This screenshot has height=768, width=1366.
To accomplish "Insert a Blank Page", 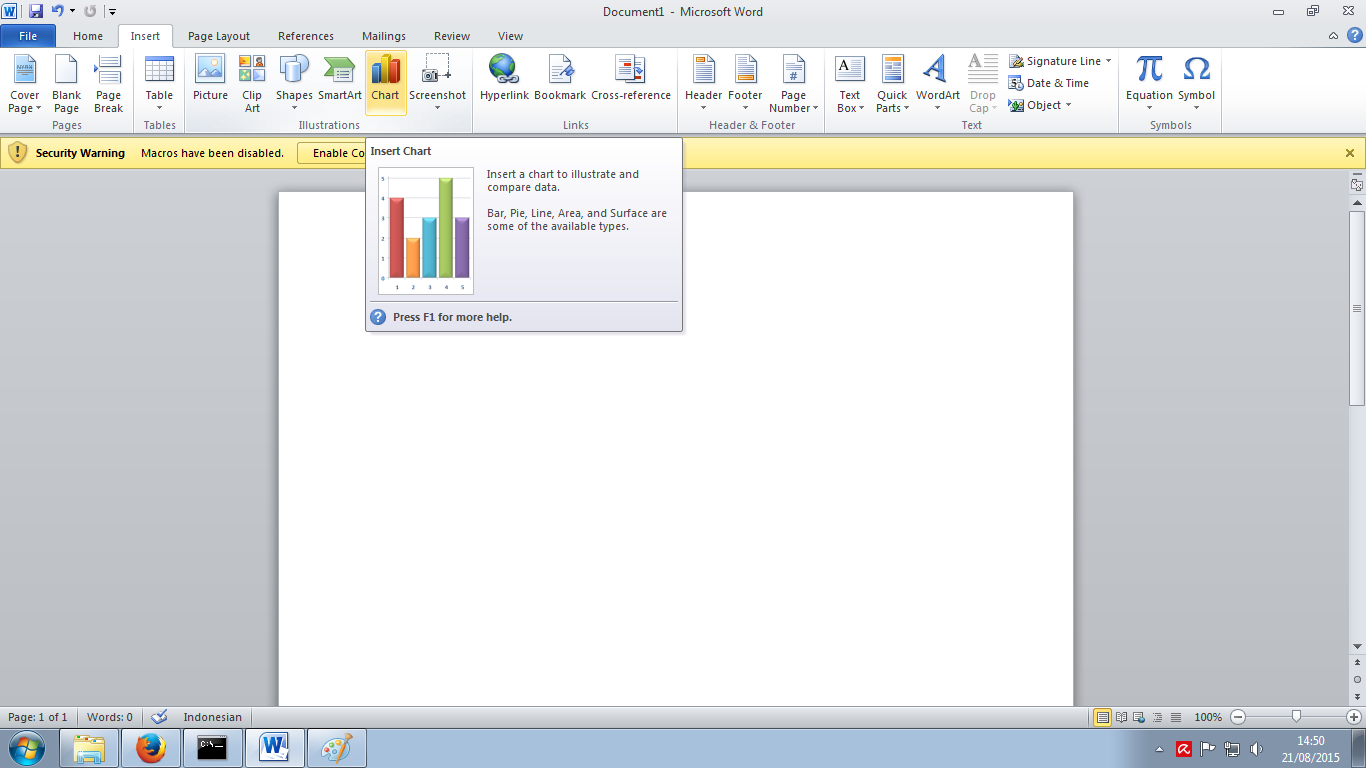I will coord(67,84).
